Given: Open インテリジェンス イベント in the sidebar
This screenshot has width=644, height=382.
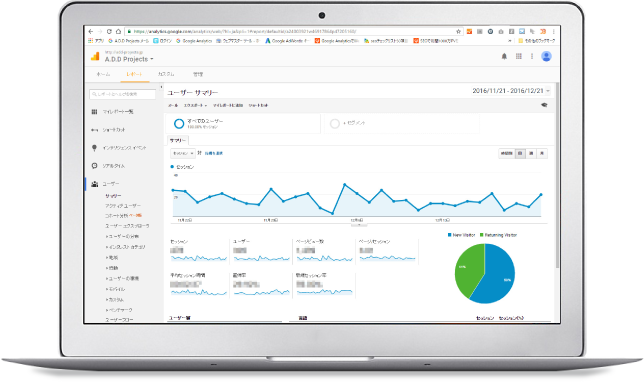Looking at the screenshot, I should coord(124,148).
